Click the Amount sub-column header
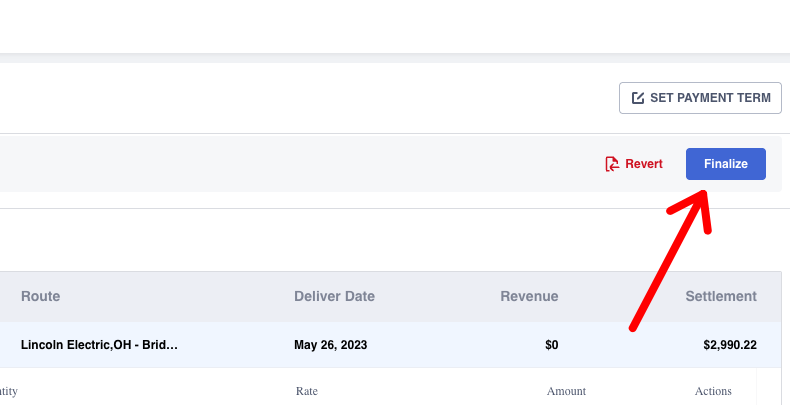The image size is (790, 405). (x=566, y=391)
